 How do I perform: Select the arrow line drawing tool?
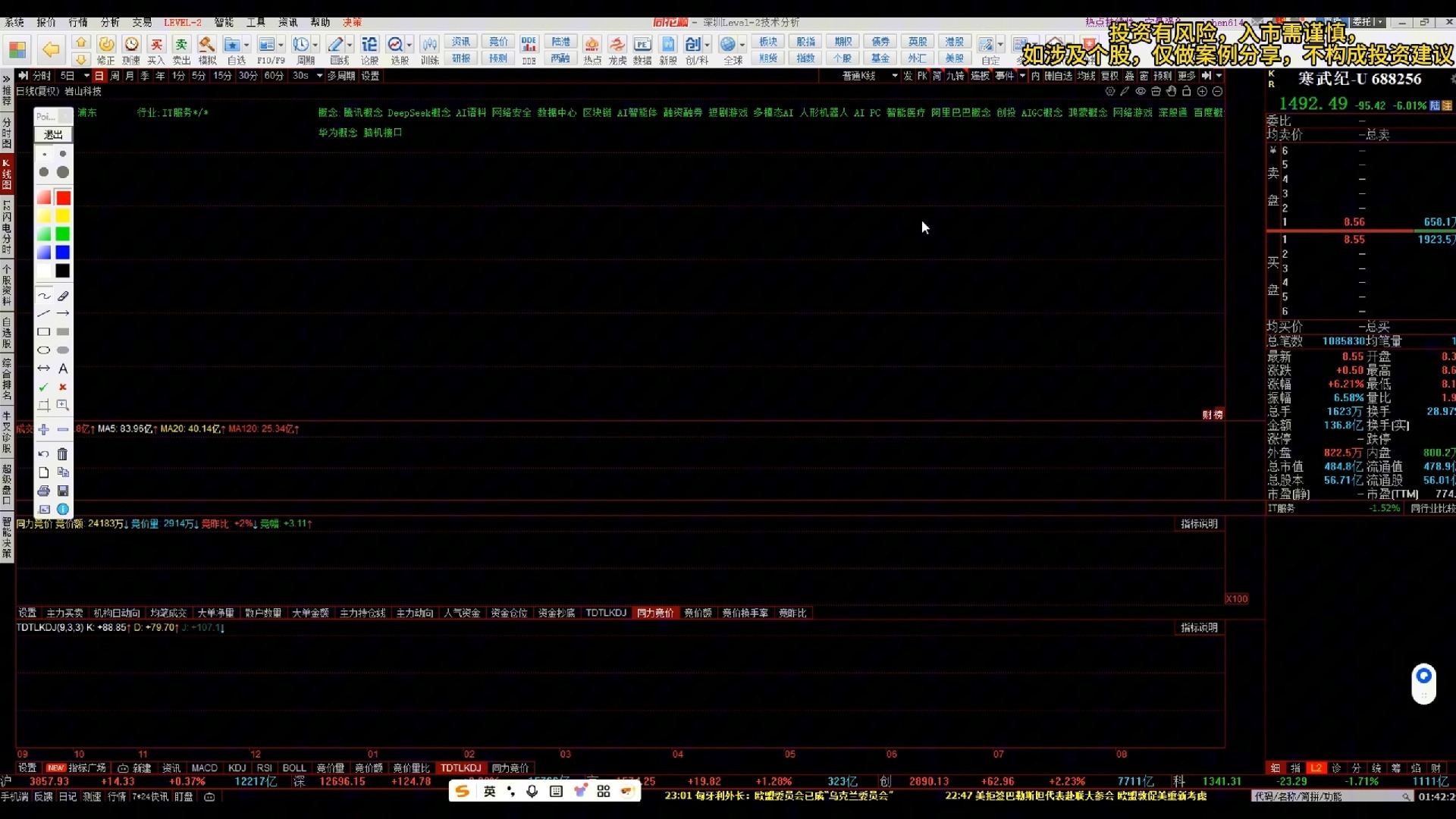pyautogui.click(x=63, y=313)
